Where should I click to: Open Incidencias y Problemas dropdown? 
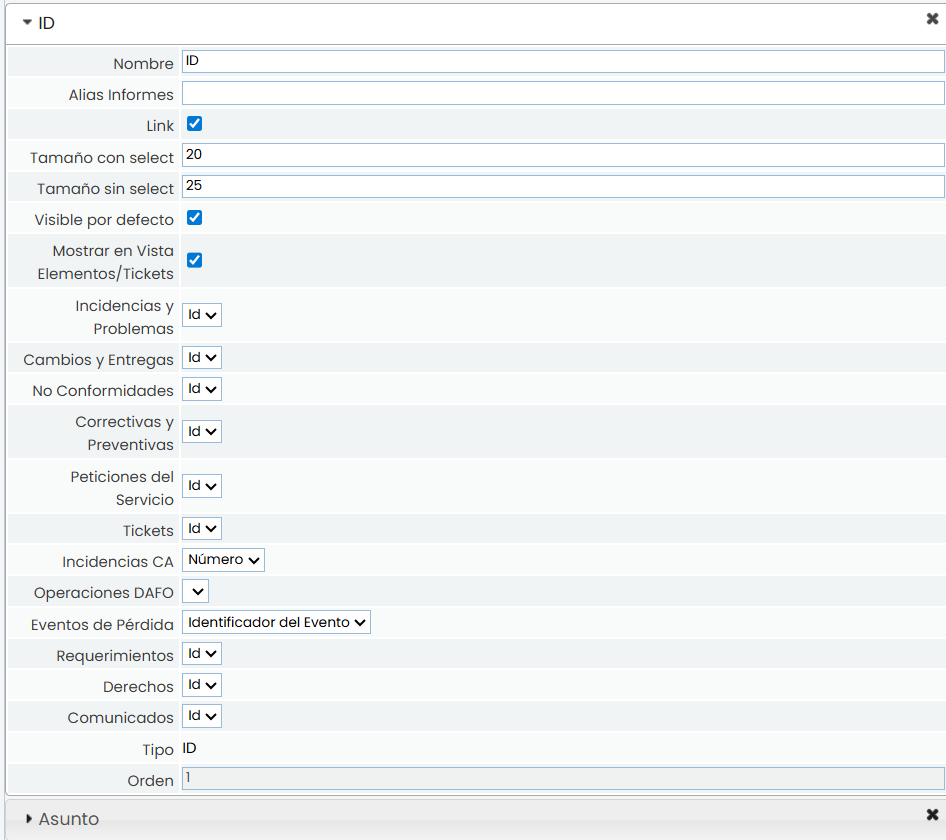[x=202, y=315]
